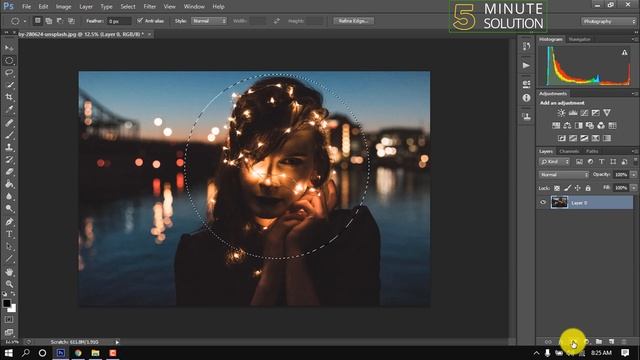Add a Vibrance adjustment
This screenshot has width=640, height=360.
607,113
